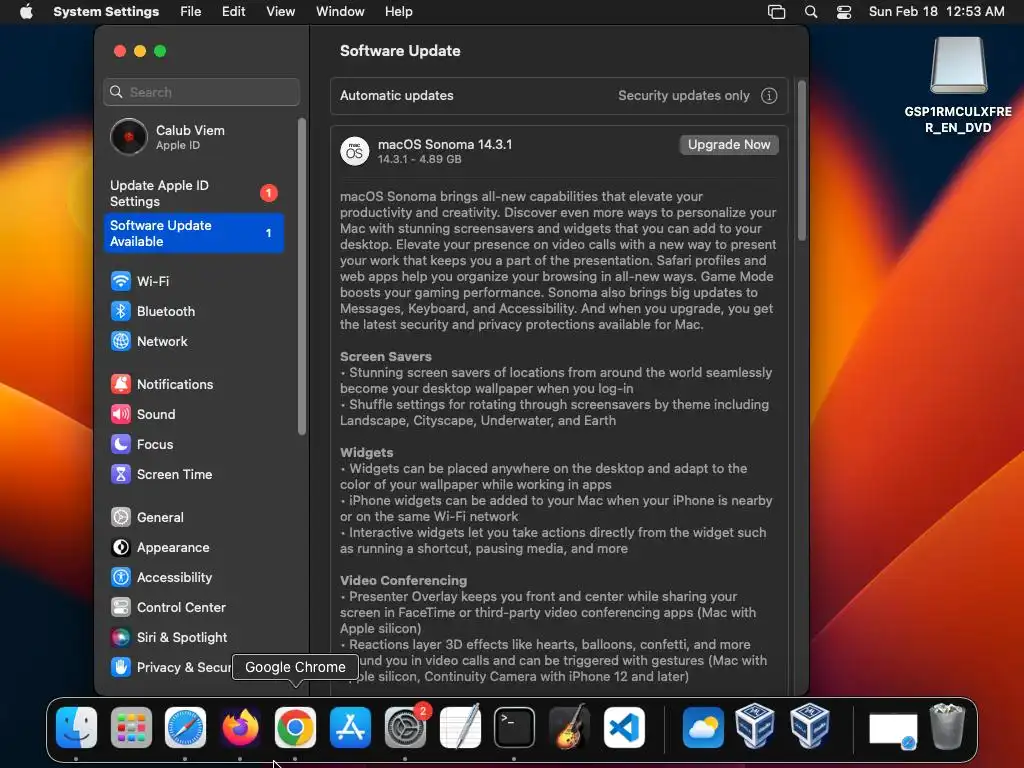Click macOS Sonoma OS icon

point(355,152)
